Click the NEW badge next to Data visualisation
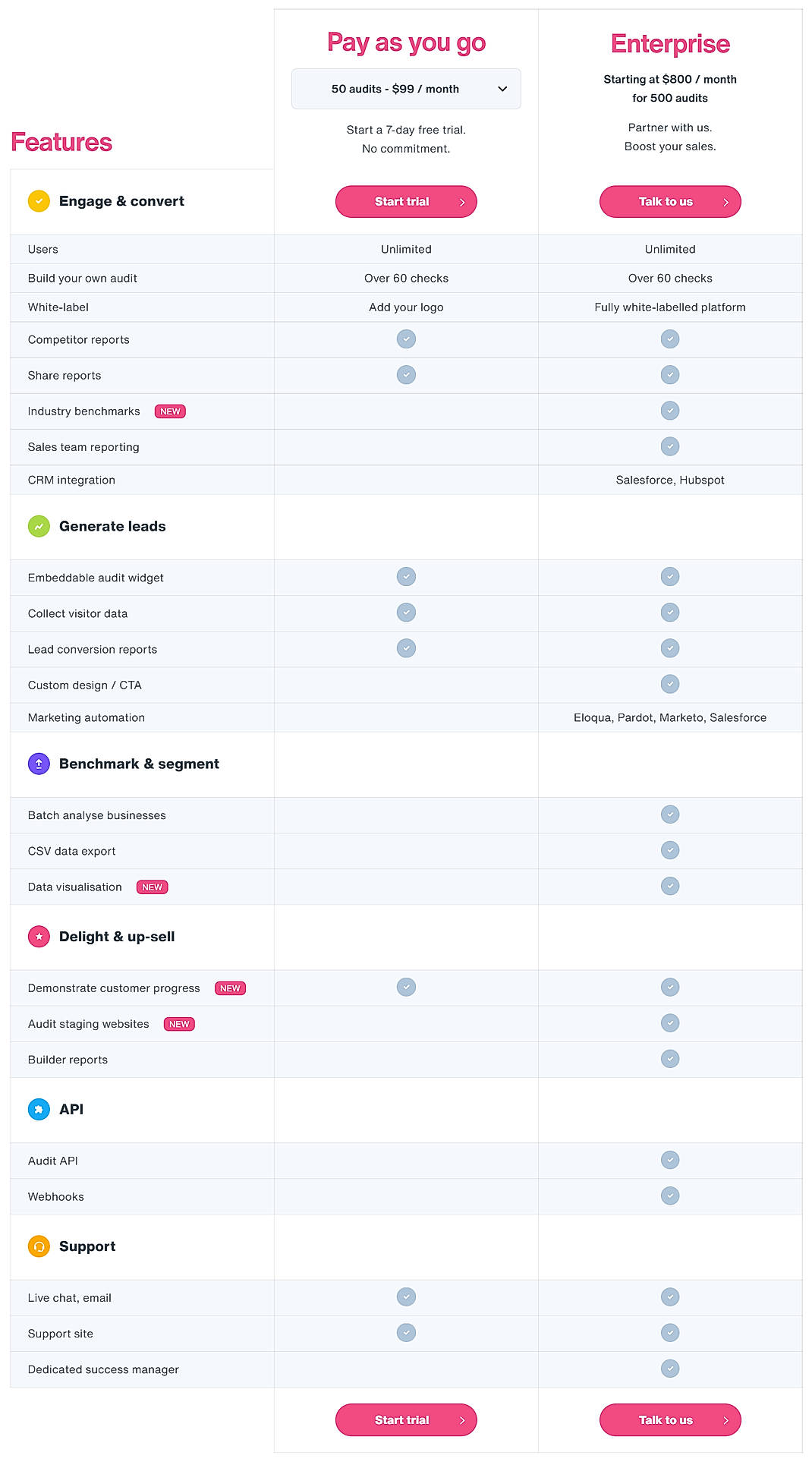 coord(153,887)
